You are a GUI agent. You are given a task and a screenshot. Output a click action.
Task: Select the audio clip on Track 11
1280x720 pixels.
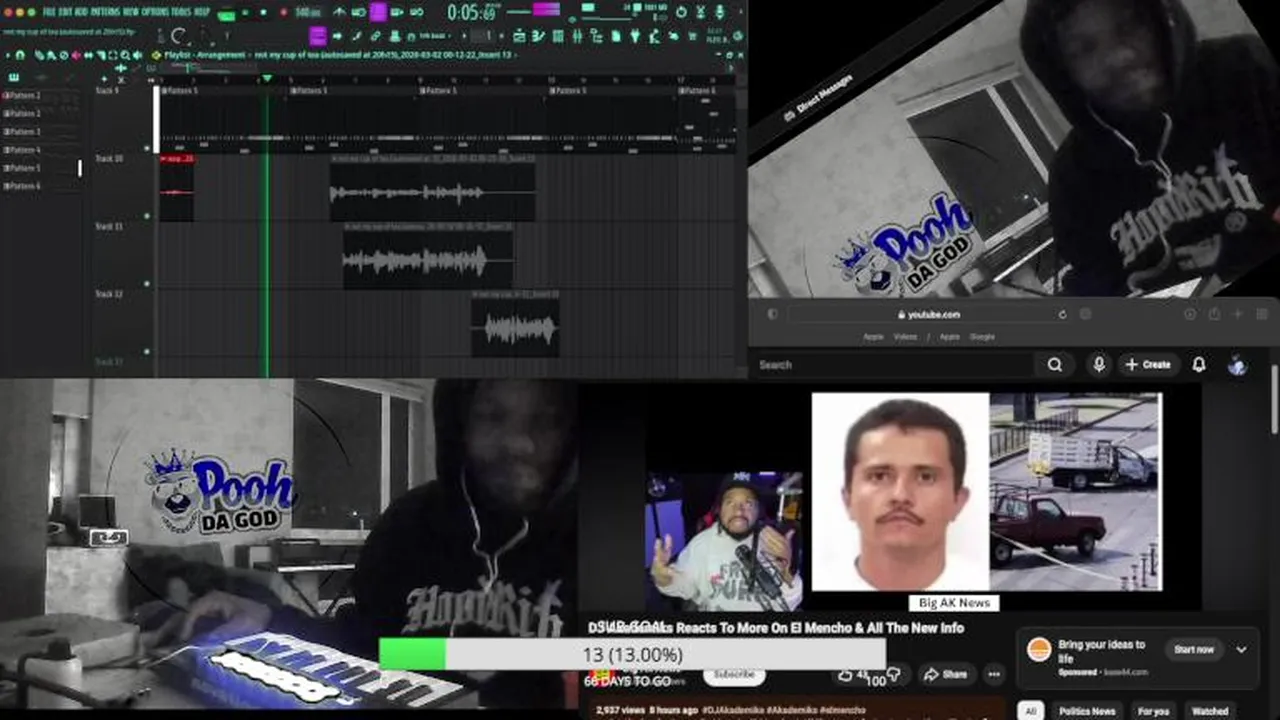[x=428, y=258]
